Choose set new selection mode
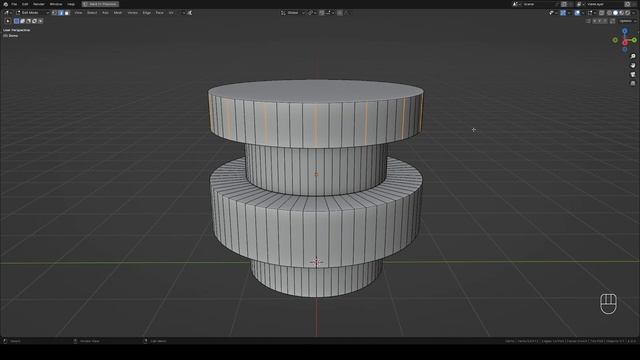Image resolution: width=640 pixels, height=360 pixels. 16,21
